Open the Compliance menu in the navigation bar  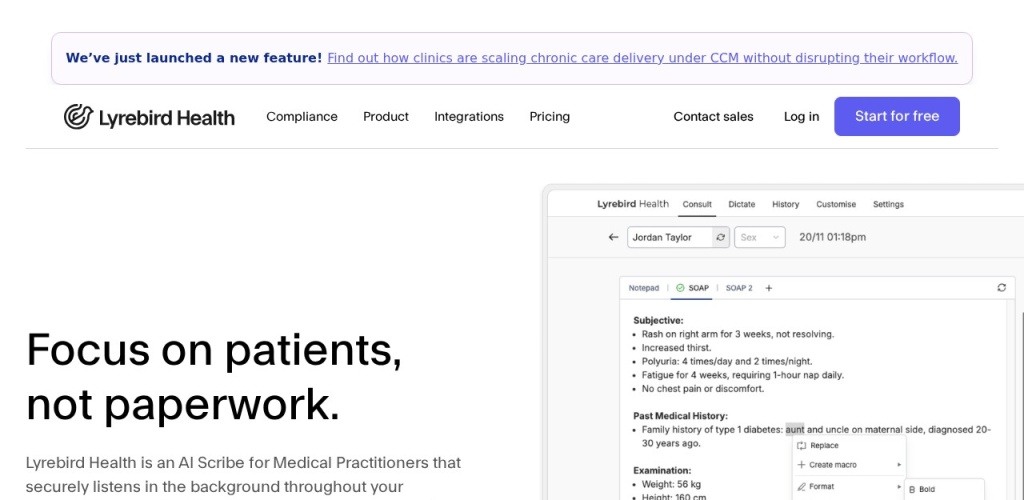302,117
